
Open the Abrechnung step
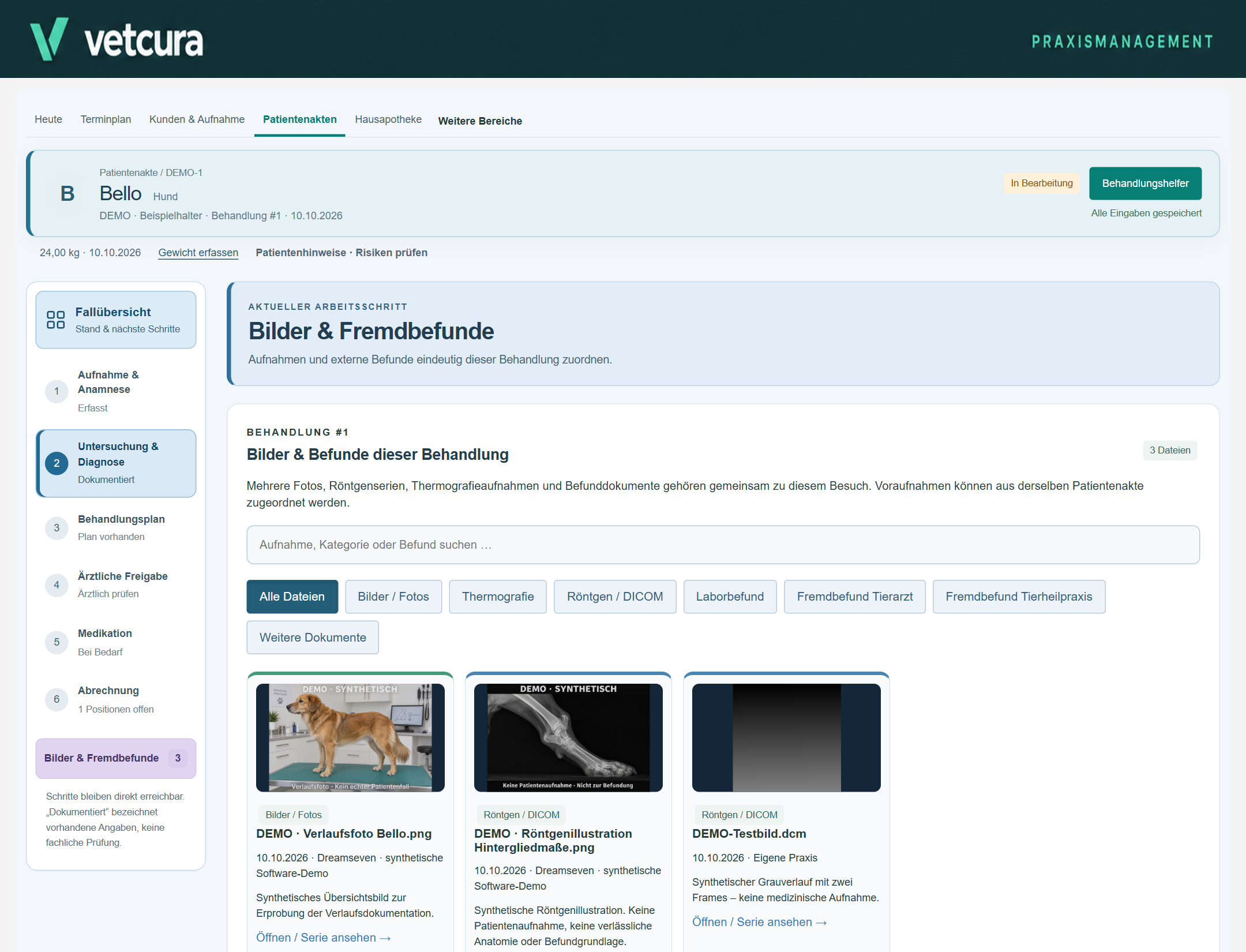[116, 699]
